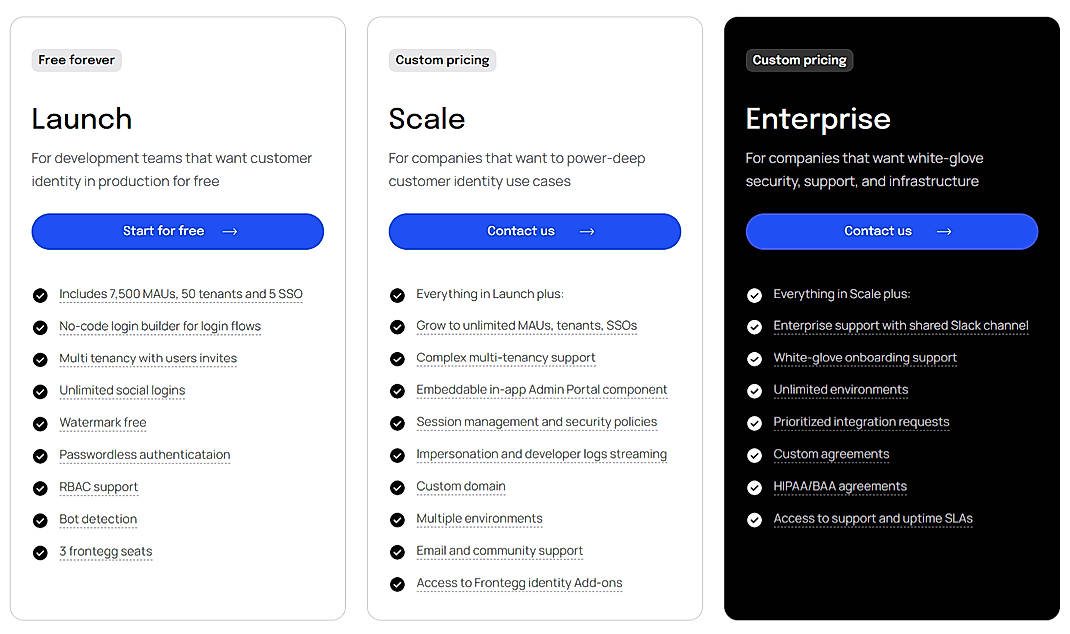Click the Free forever badge on the Launch card
Viewport: 1070px width, 634px height.
76,60
